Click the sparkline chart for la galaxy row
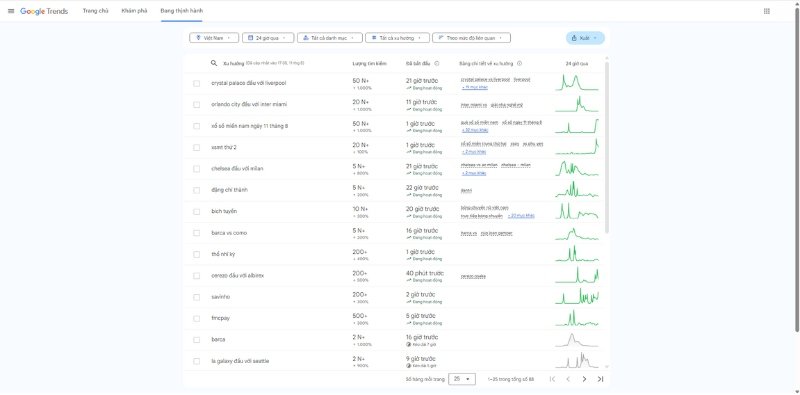The image size is (800, 395). pyautogui.click(x=577, y=361)
